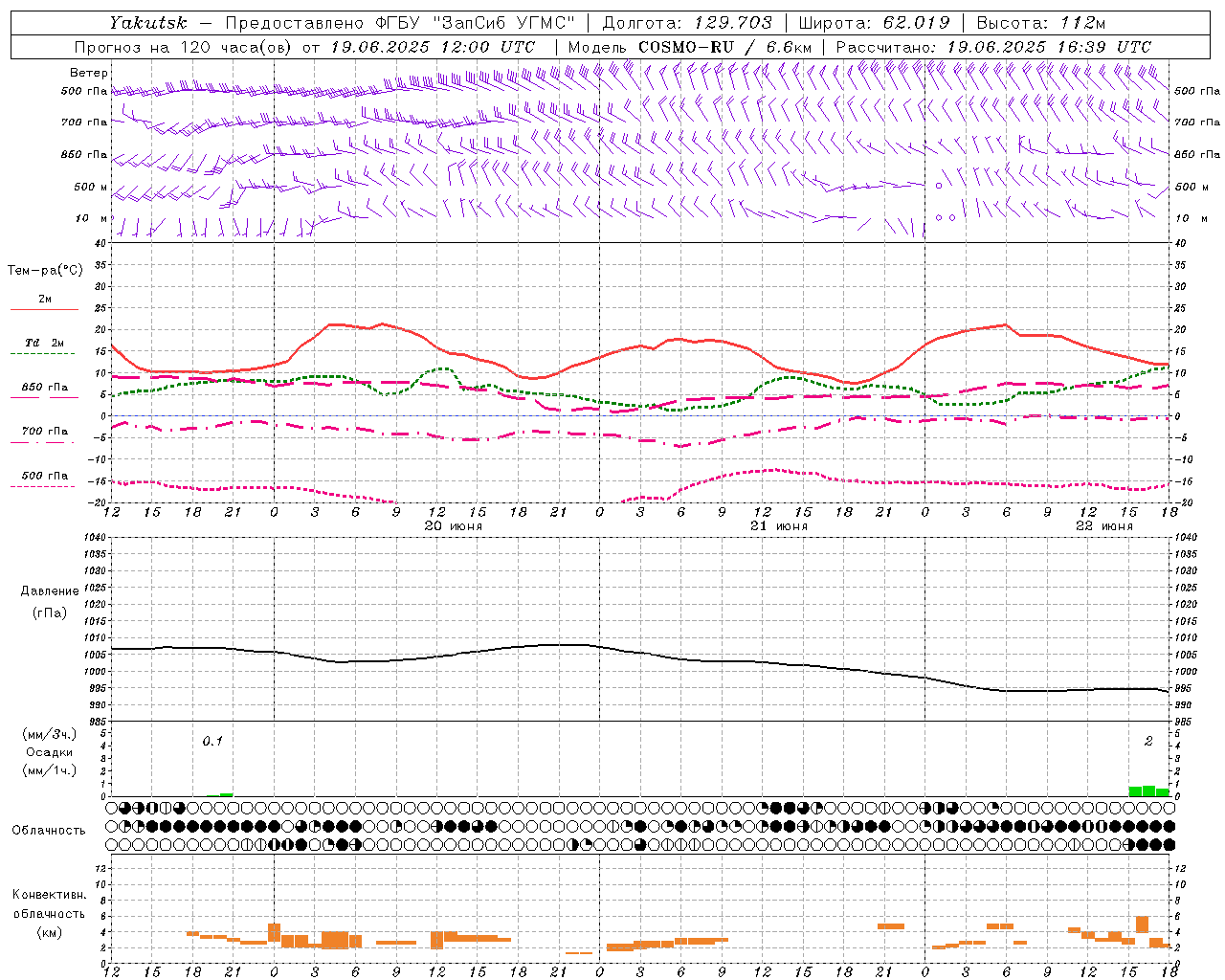The image size is (1225, 980).
Task: Click the dashed line sample under 'Td 2м' legend
Action: click(42, 354)
